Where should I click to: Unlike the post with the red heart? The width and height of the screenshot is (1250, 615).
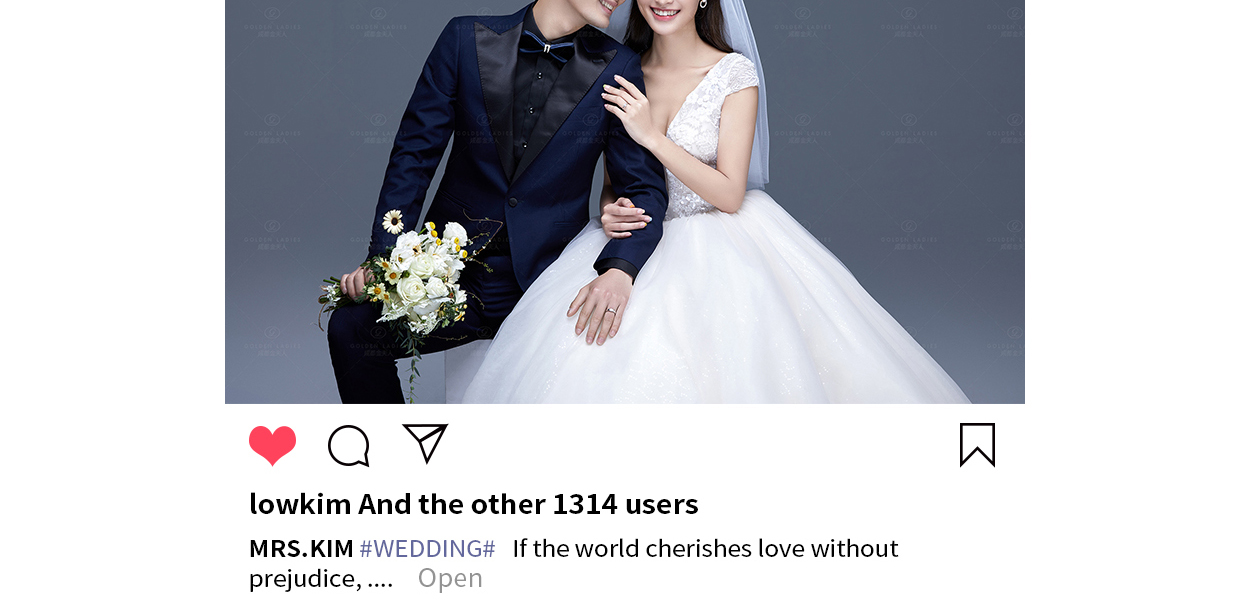(273, 445)
